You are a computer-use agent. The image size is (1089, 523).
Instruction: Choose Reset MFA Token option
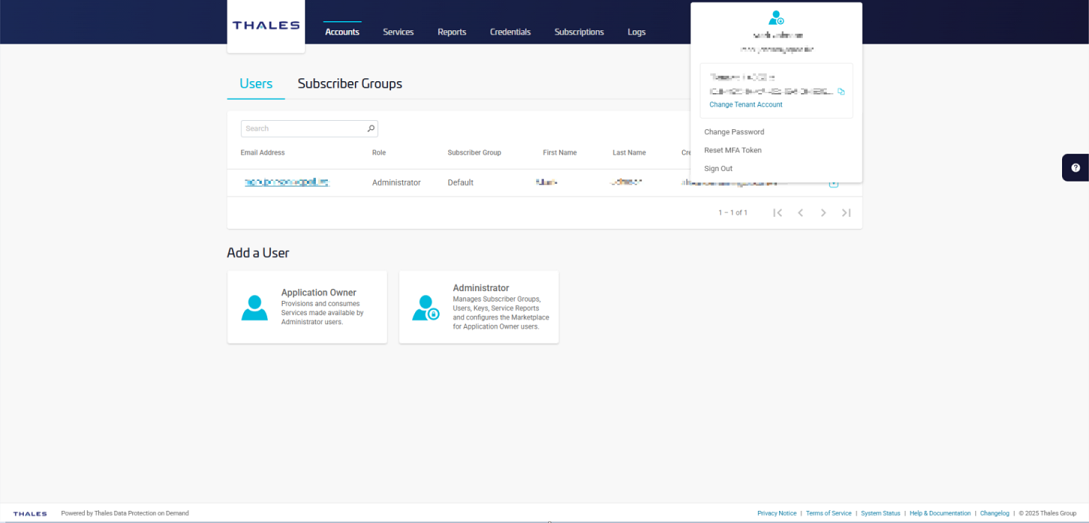tap(733, 150)
